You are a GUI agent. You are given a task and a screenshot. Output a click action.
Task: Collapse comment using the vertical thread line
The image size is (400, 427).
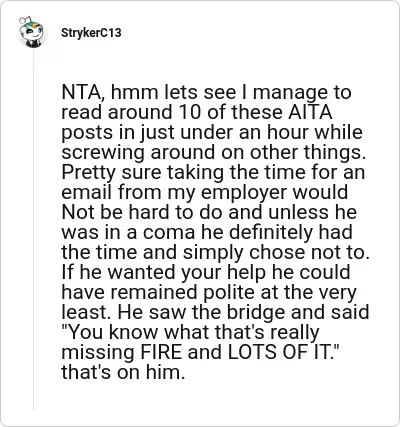pyautogui.click(x=33, y=230)
